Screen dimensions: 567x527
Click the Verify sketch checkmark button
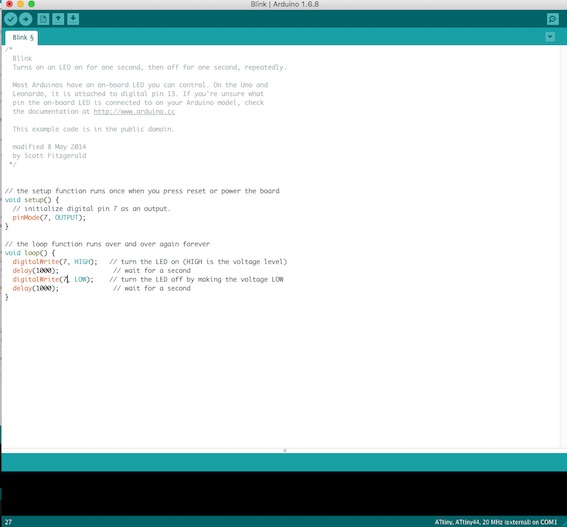(11, 19)
